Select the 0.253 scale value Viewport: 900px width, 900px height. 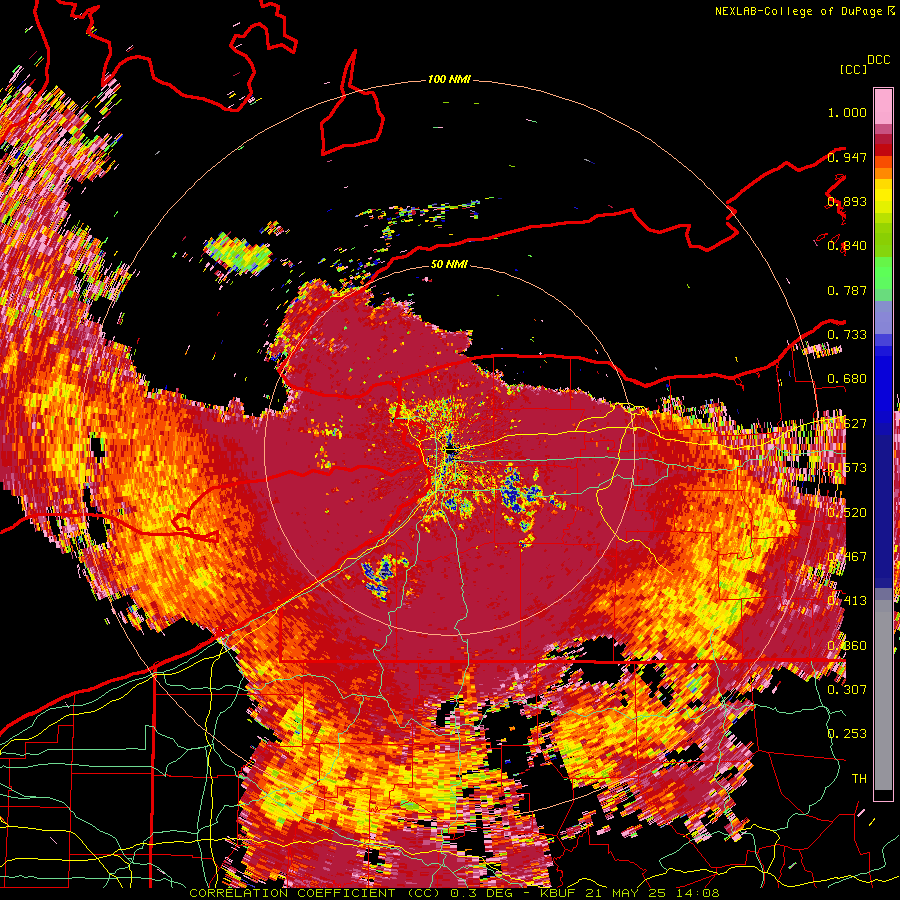pyautogui.click(x=847, y=734)
